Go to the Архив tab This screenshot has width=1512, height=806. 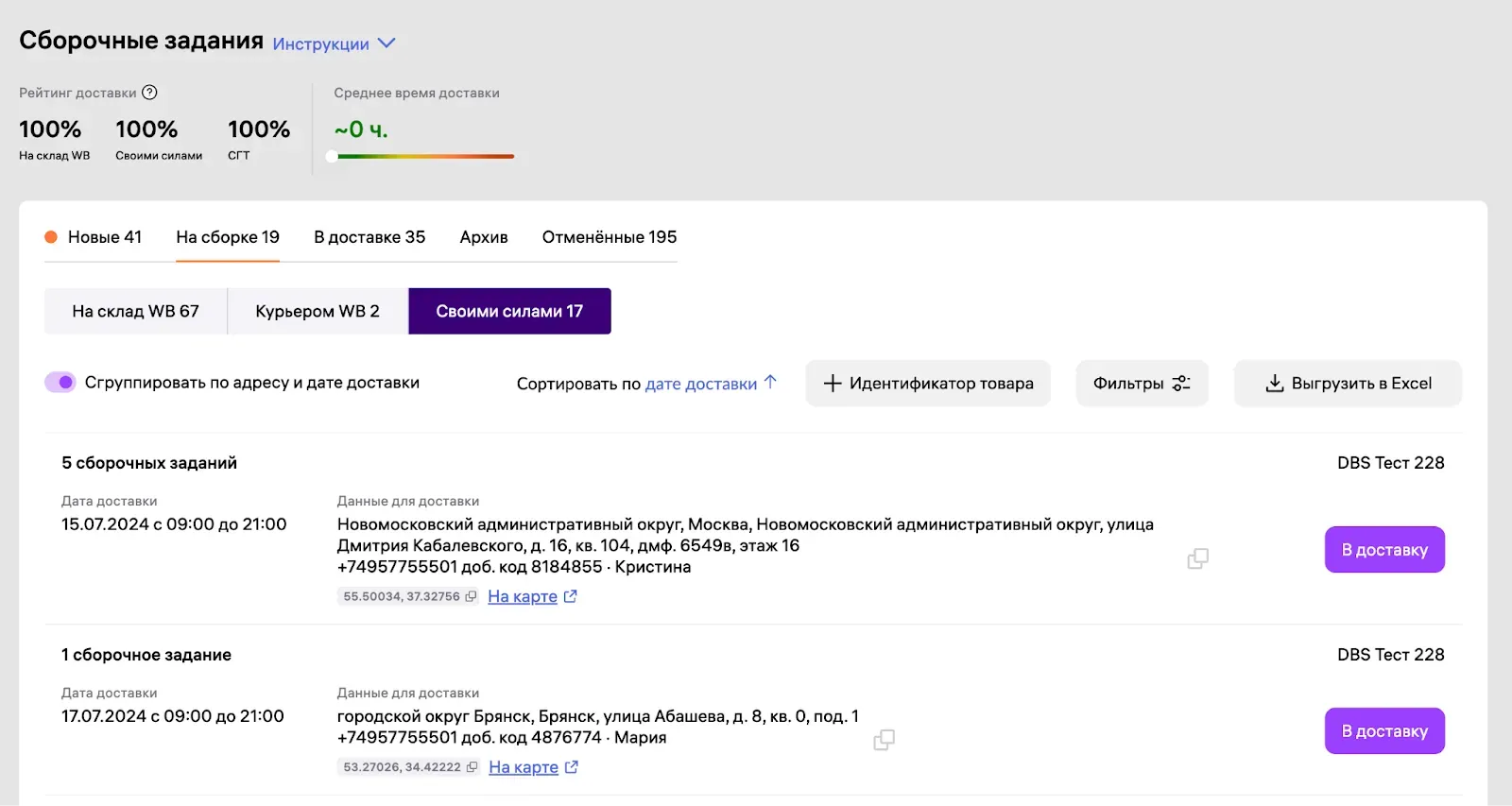click(x=484, y=237)
